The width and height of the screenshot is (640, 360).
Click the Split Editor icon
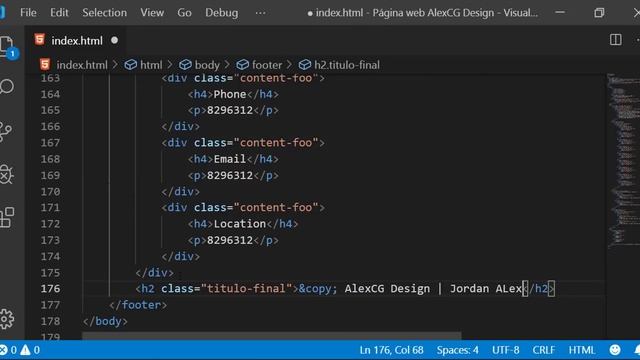(x=616, y=40)
